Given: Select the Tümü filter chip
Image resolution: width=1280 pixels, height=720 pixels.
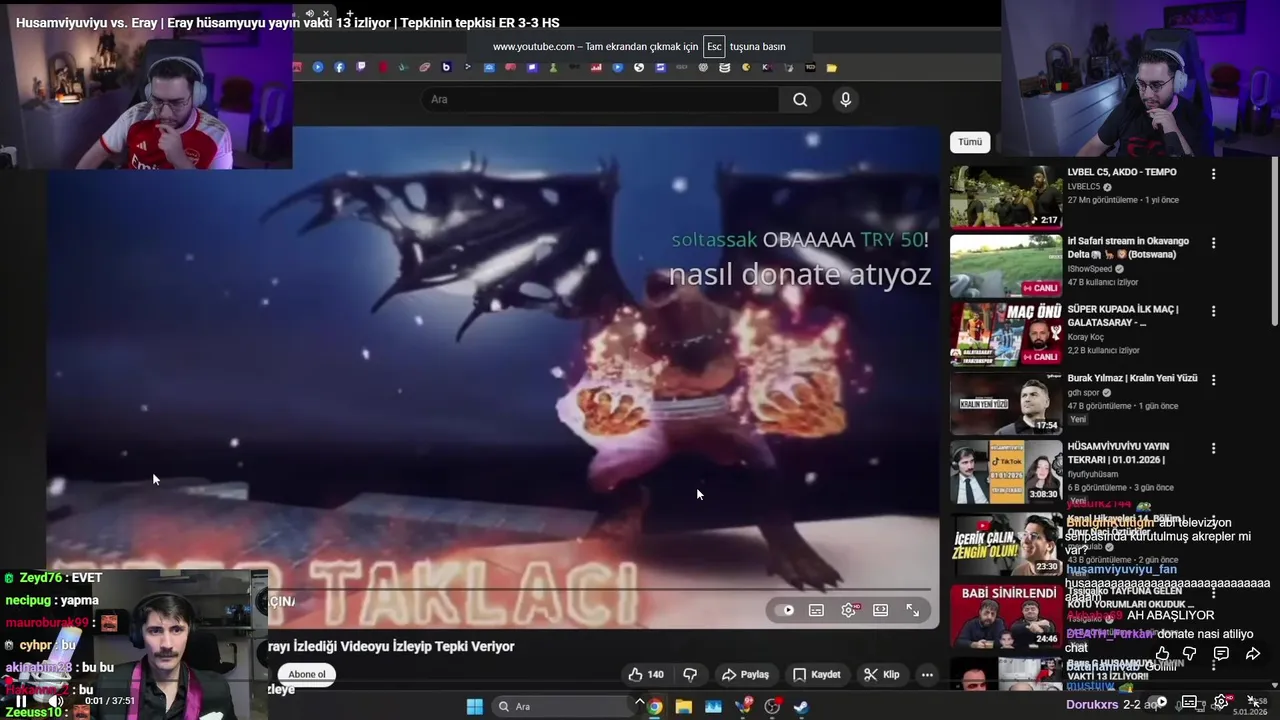Looking at the screenshot, I should [x=970, y=142].
